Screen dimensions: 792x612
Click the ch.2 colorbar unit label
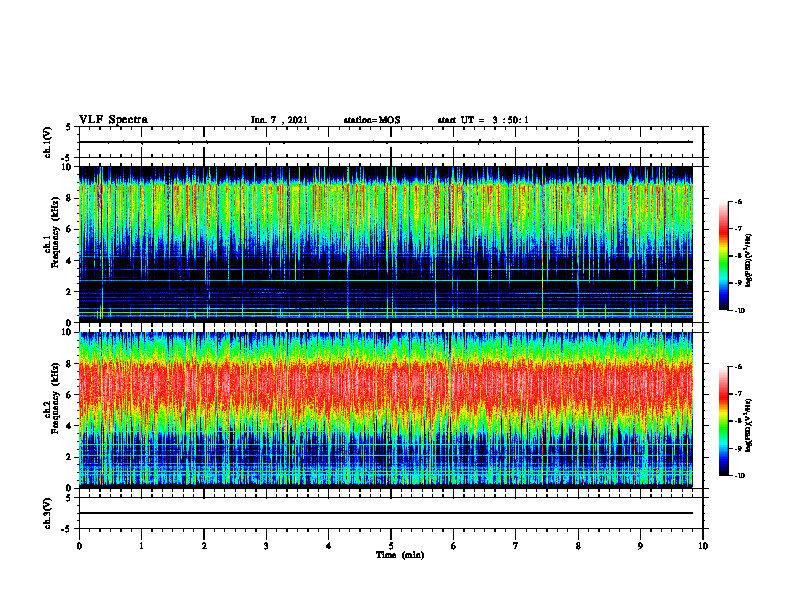pyautogui.click(x=749, y=425)
